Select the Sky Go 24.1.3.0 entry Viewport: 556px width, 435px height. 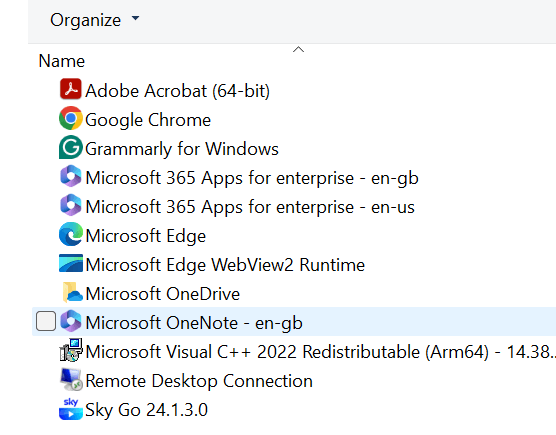click(146, 410)
